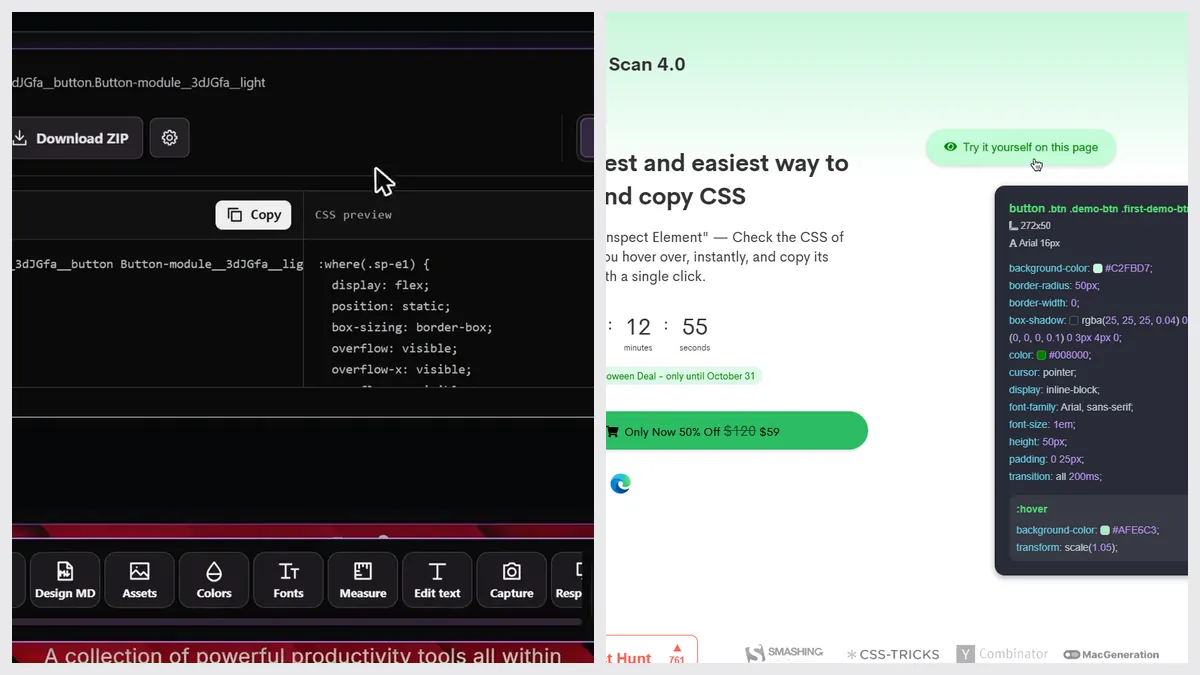This screenshot has height=675, width=1200.
Task: Click the Microsoft Edge browser icon
Action: tap(620, 484)
